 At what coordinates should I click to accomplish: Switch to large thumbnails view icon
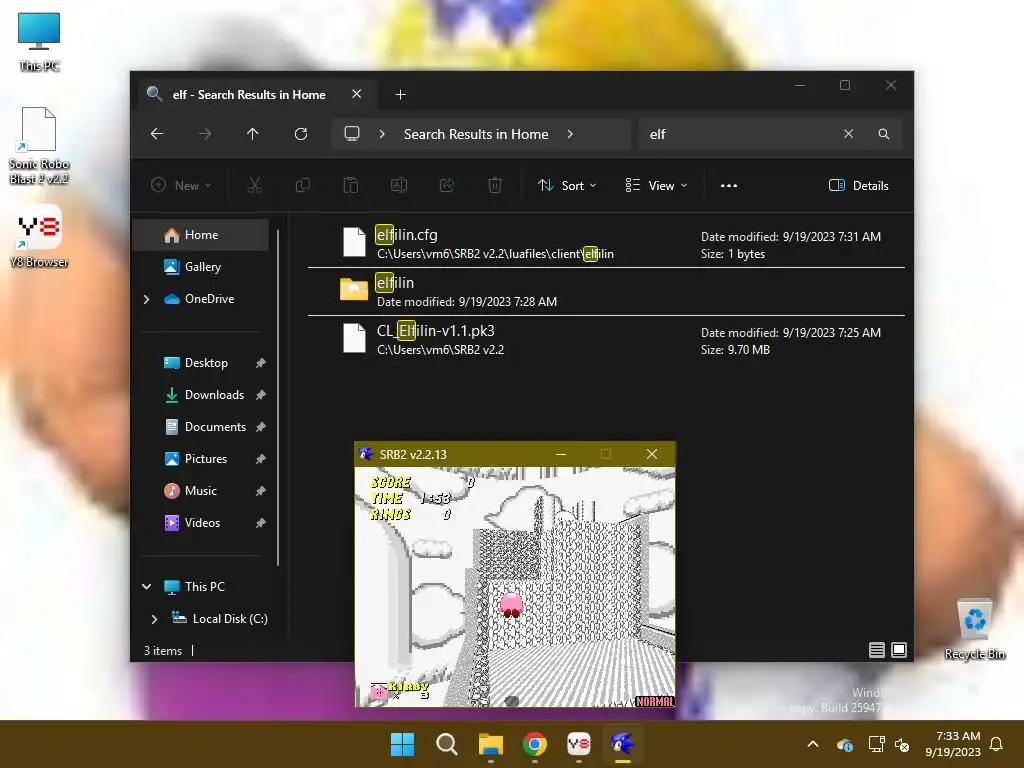point(899,650)
